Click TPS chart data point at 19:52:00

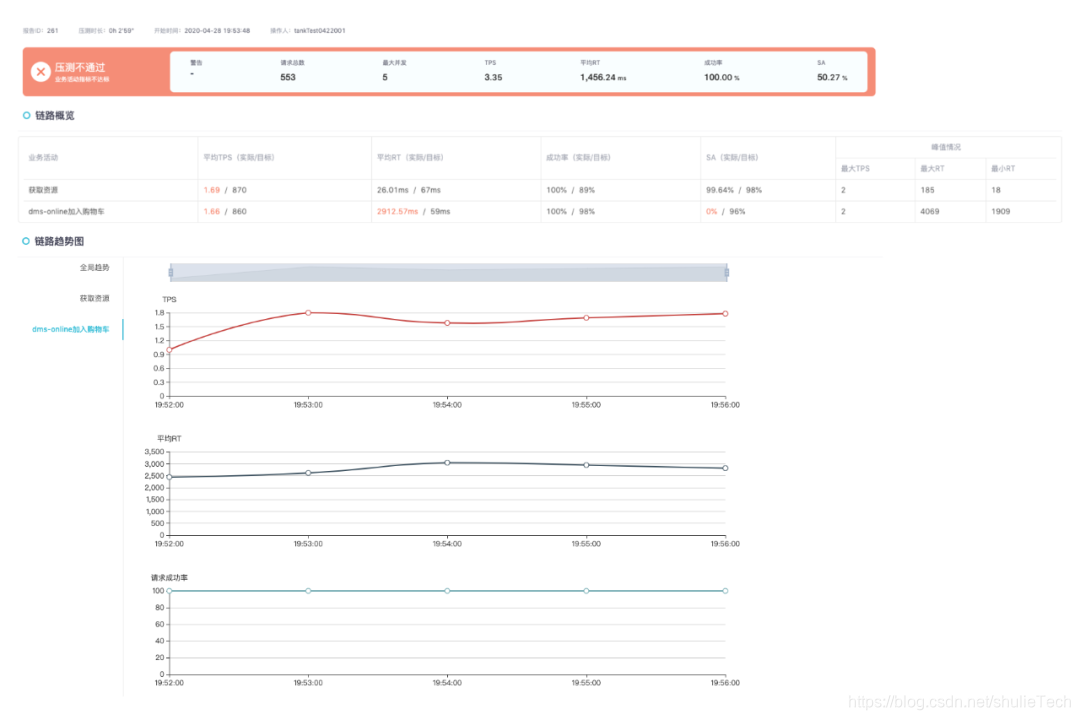coord(169,350)
